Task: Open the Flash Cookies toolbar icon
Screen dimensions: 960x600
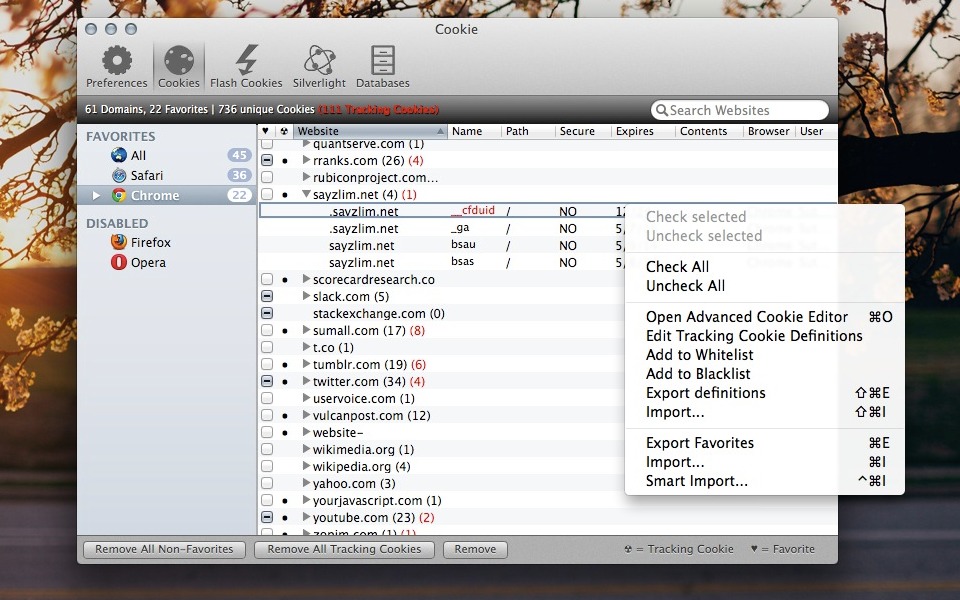Action: (x=246, y=62)
